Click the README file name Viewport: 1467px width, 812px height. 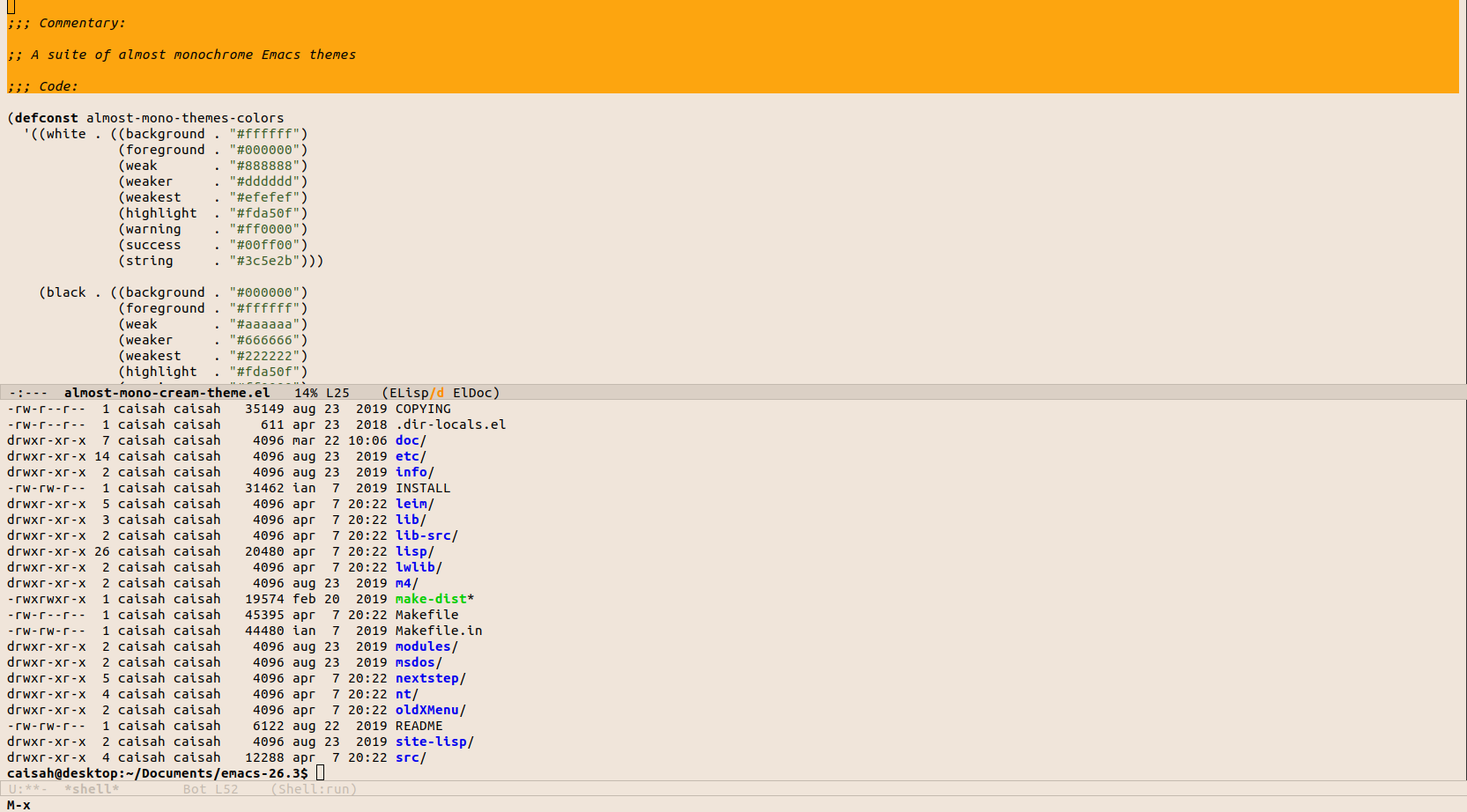419,726
